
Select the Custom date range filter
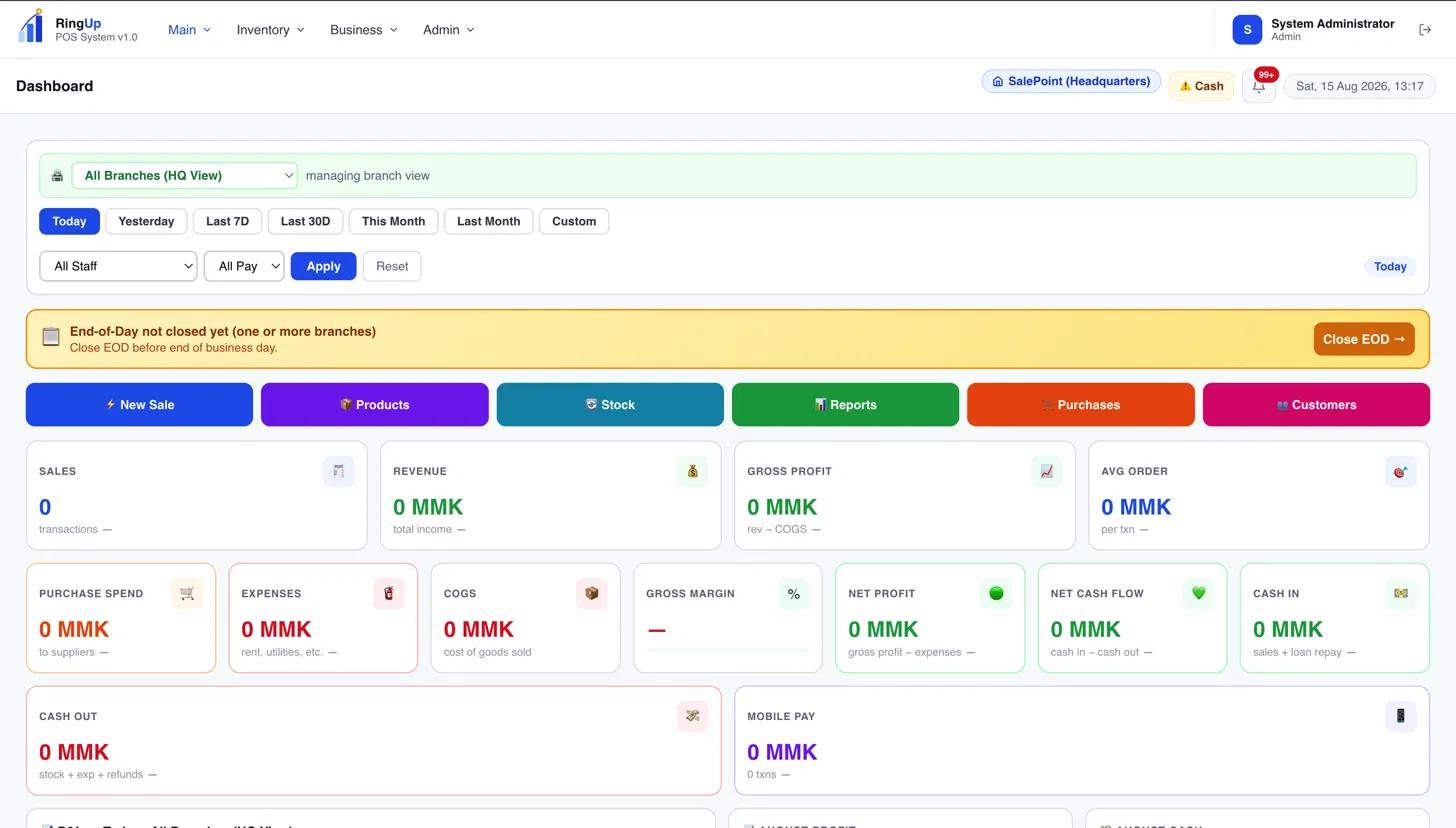(x=574, y=221)
